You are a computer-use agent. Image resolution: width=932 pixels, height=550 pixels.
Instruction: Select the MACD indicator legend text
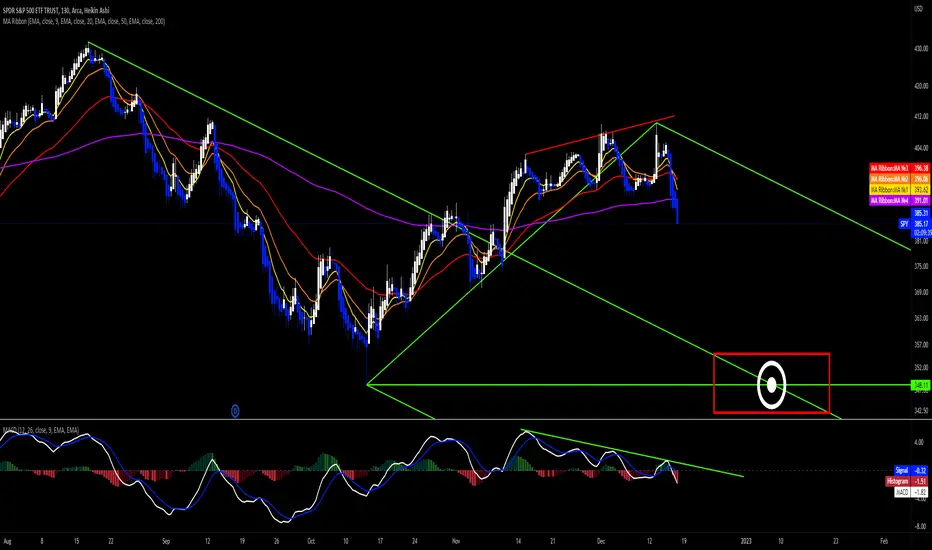[x=40, y=430]
